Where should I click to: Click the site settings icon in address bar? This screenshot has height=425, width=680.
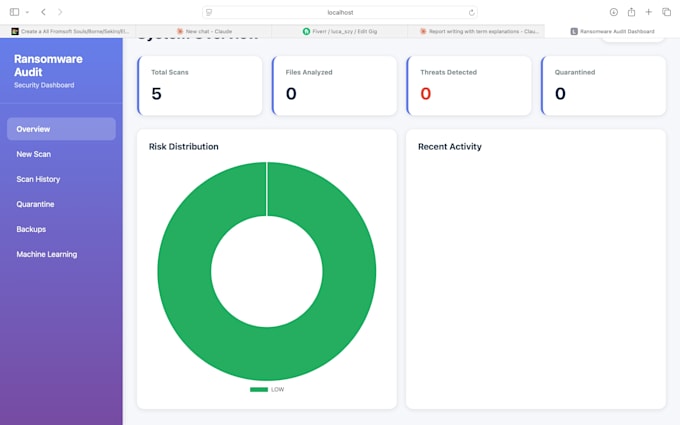tap(209, 13)
